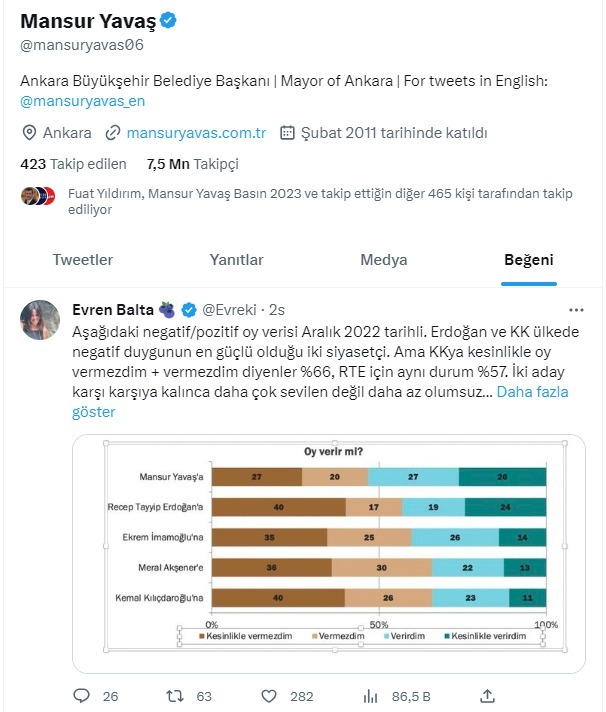The height and width of the screenshot is (712, 606).
Task: Click Evren Balta's profile avatar
Action: coord(40,318)
